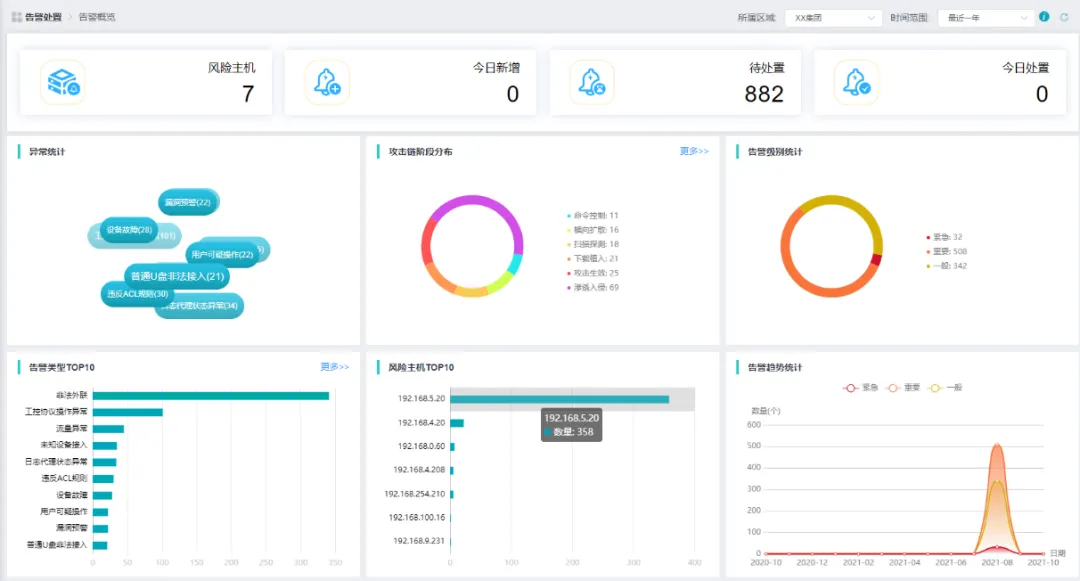The height and width of the screenshot is (581, 1080).
Task: Click the 违反ACL规则(30) bubble
Action: pyautogui.click(x=136, y=294)
